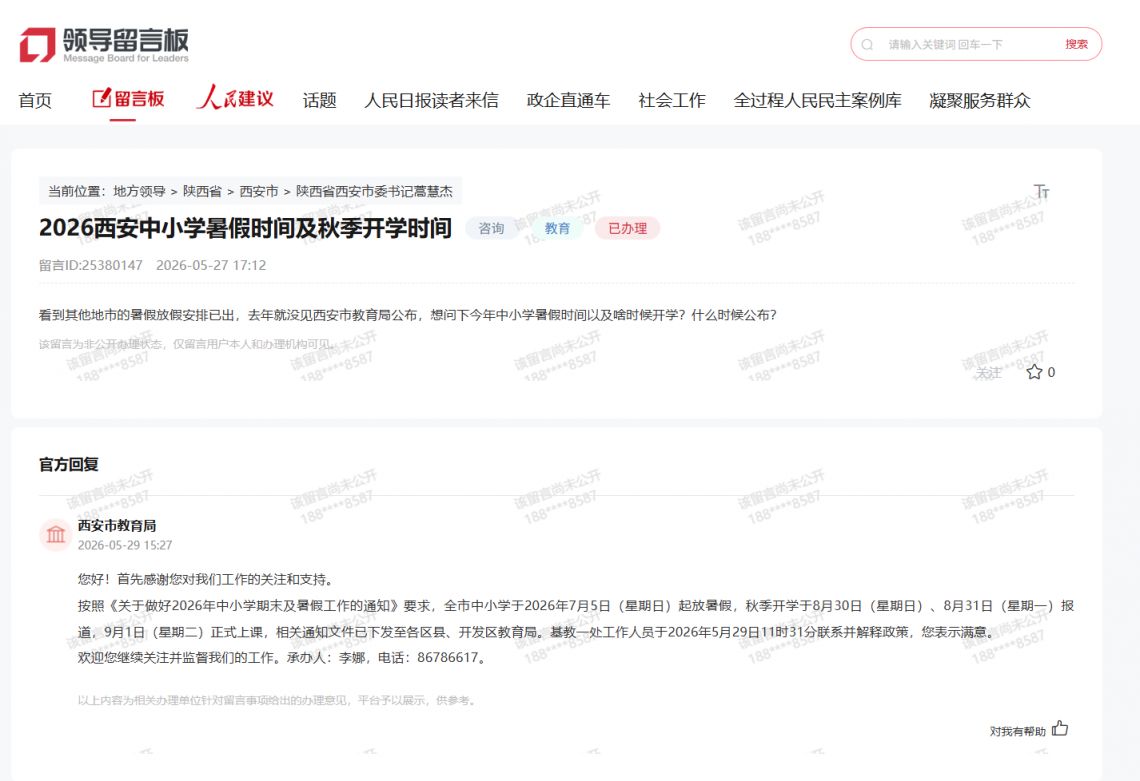Open the 凝聚服务群众 menu item

[980, 100]
